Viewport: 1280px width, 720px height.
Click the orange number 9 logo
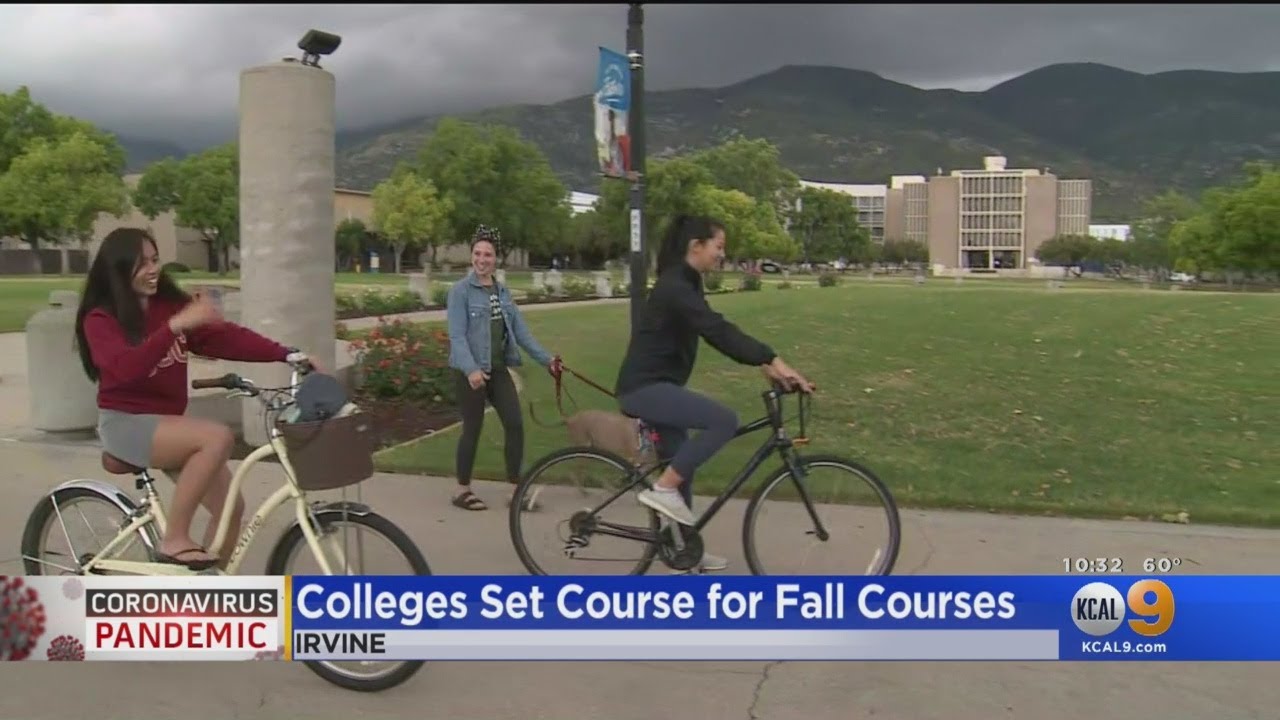tap(1151, 607)
